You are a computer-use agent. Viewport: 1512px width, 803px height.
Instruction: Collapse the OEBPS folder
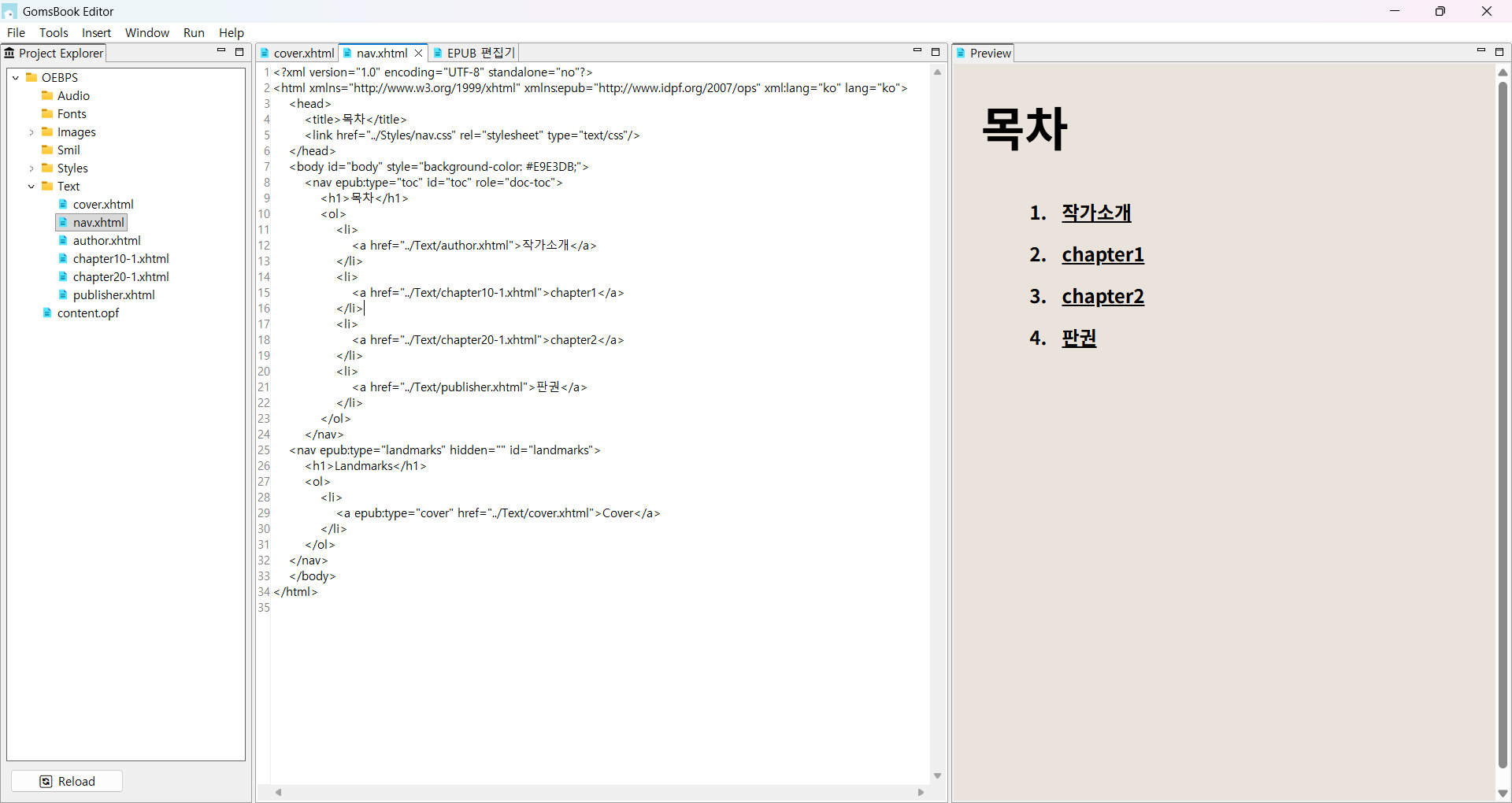tap(16, 77)
